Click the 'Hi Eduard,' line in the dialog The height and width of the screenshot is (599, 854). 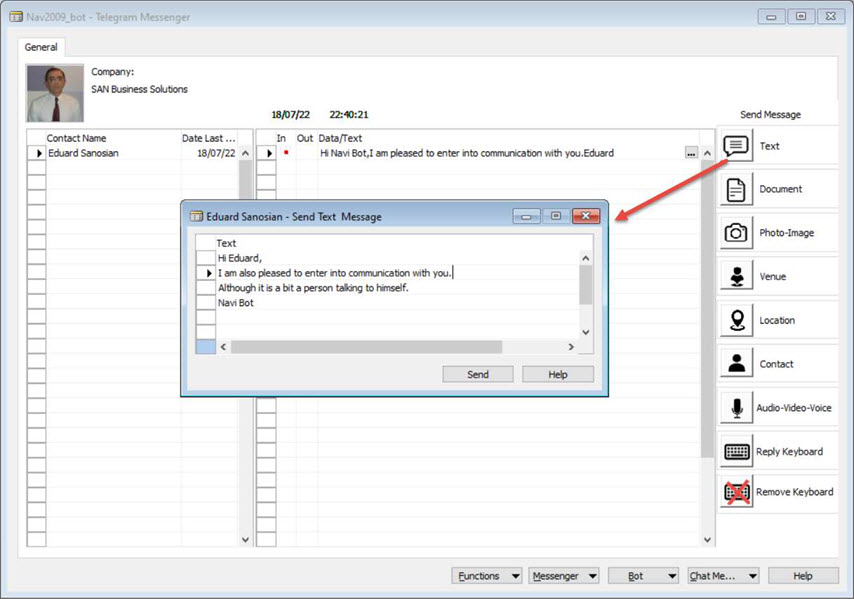coord(240,258)
